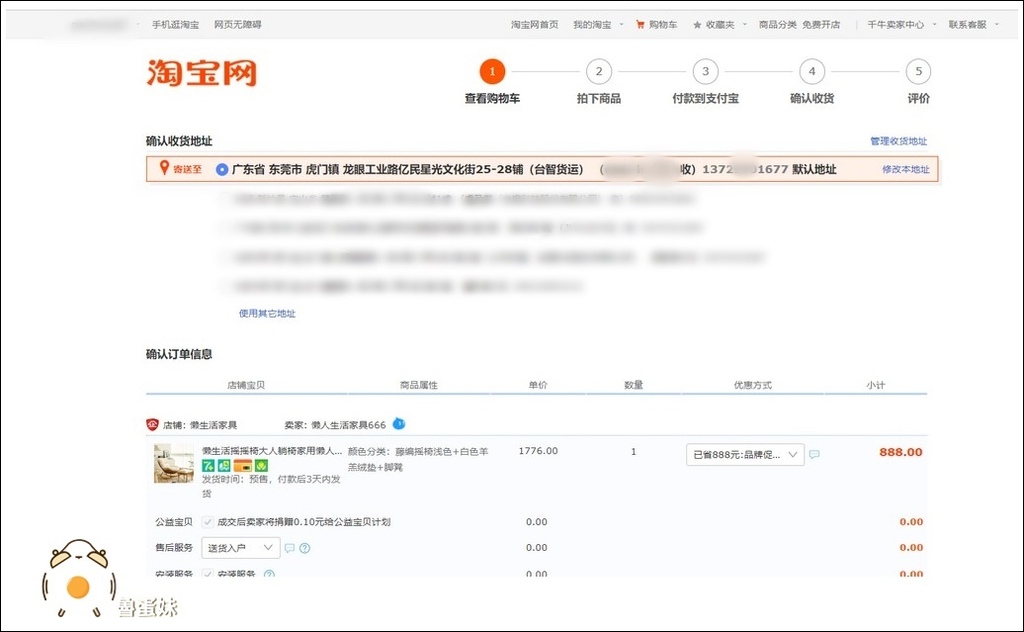Open the 懒生活摇摇椅 product title
1024x632 pixels.
(272, 451)
